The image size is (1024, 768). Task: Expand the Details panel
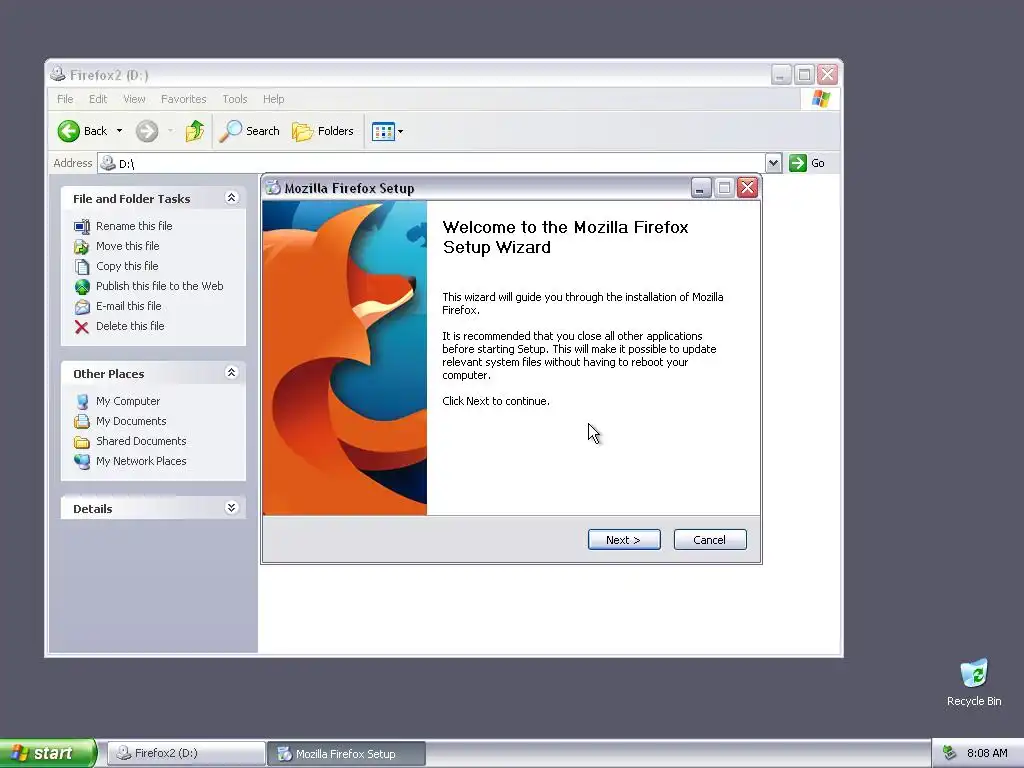click(231, 508)
